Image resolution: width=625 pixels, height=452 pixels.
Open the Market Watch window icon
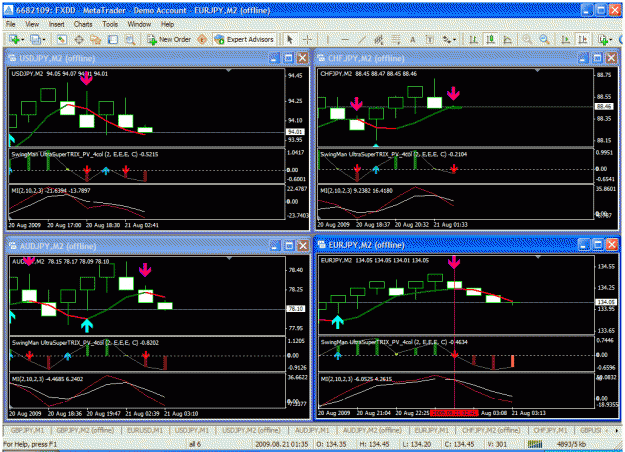[62, 39]
